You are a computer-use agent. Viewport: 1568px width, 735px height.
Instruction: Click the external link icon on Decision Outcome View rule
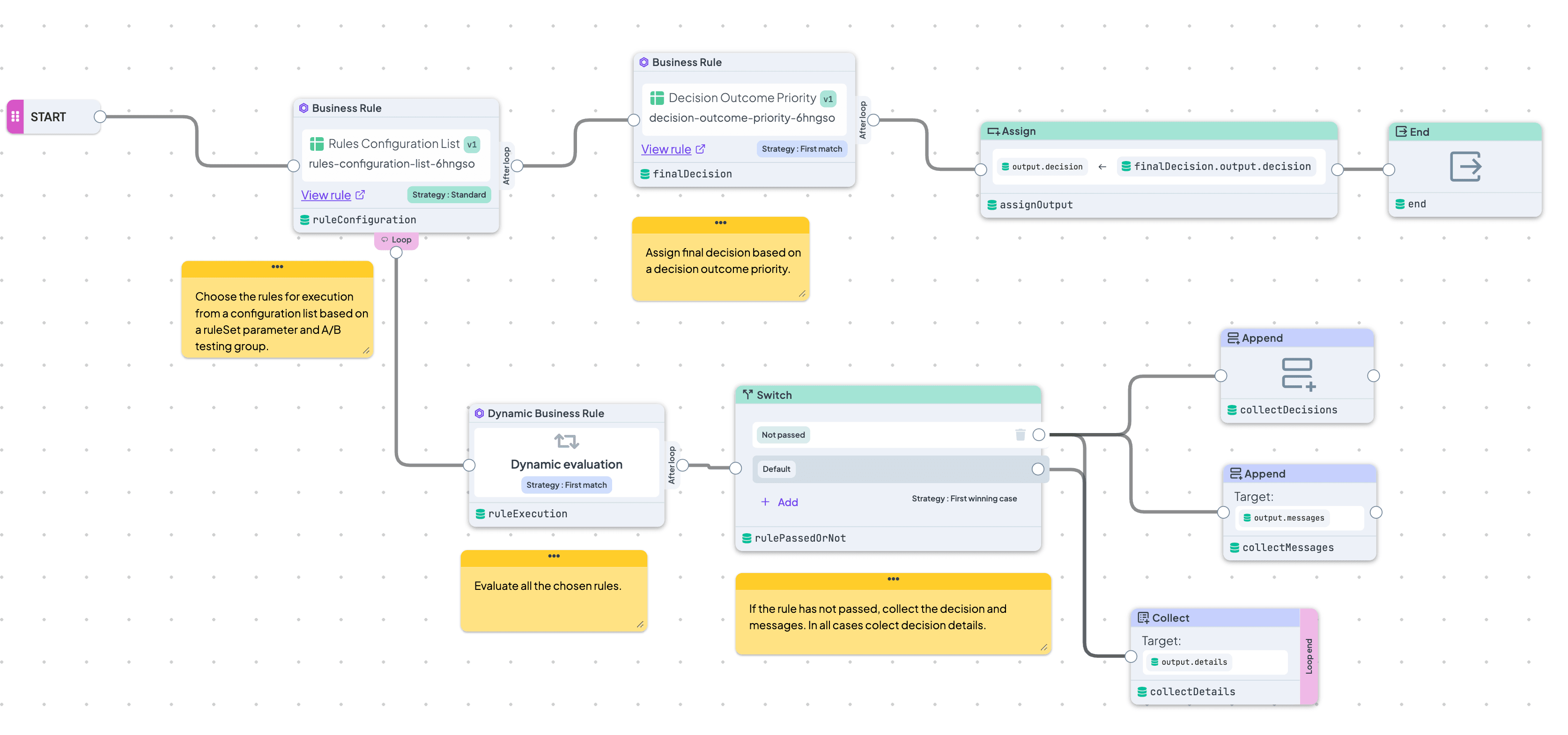click(x=700, y=149)
